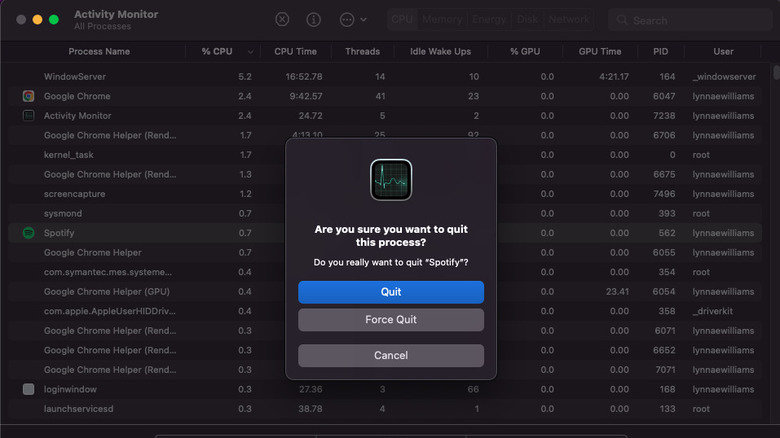Click PID value 7496 of screencapture
780x438 pixels.
[x=664, y=194]
